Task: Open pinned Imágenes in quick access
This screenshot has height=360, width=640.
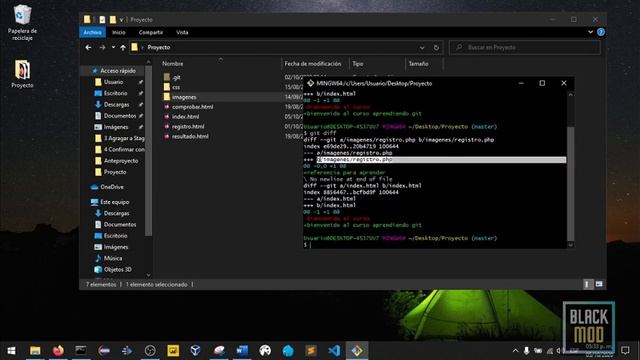Action: click(x=116, y=127)
